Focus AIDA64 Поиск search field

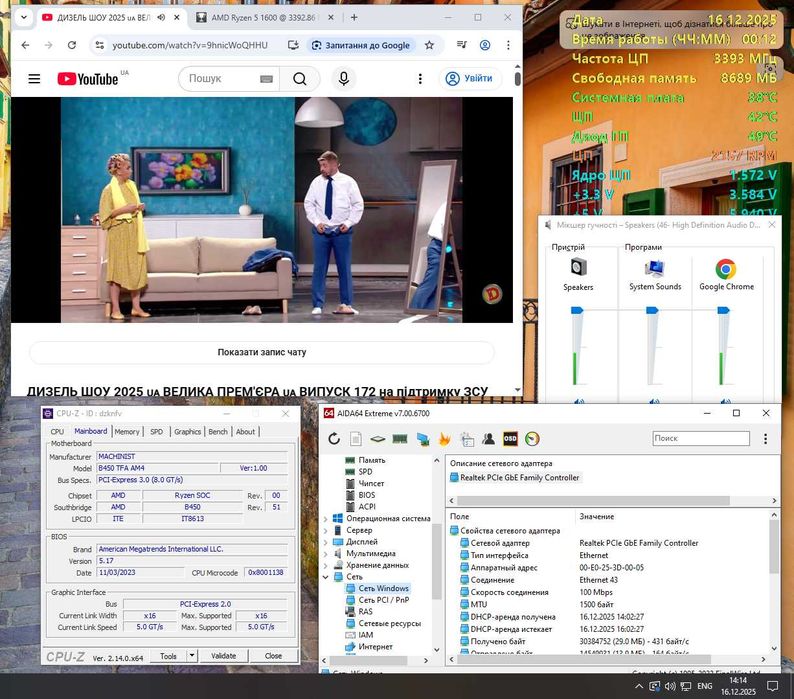point(701,438)
